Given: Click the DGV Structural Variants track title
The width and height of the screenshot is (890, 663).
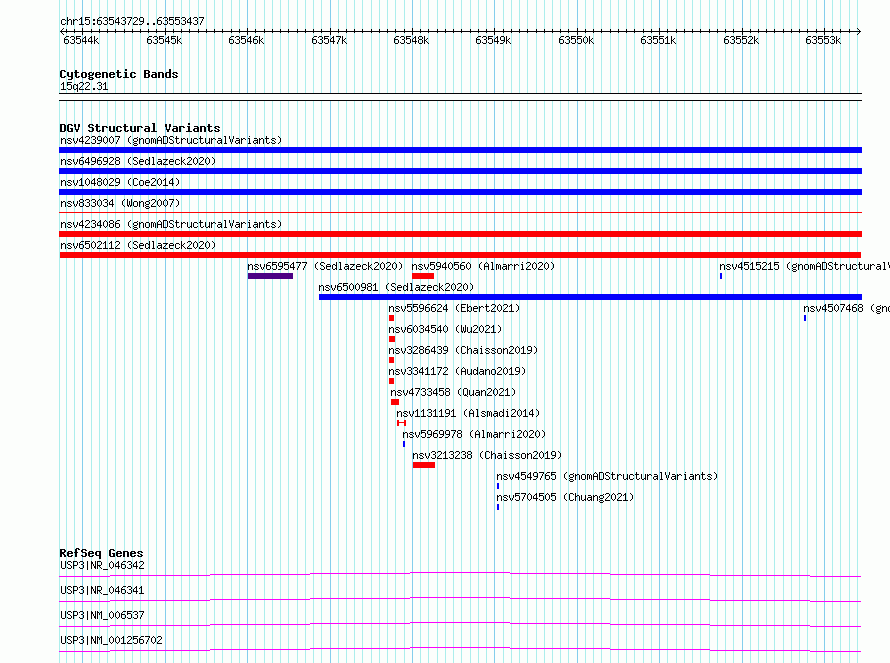Looking at the screenshot, I should pyautogui.click(x=140, y=128).
